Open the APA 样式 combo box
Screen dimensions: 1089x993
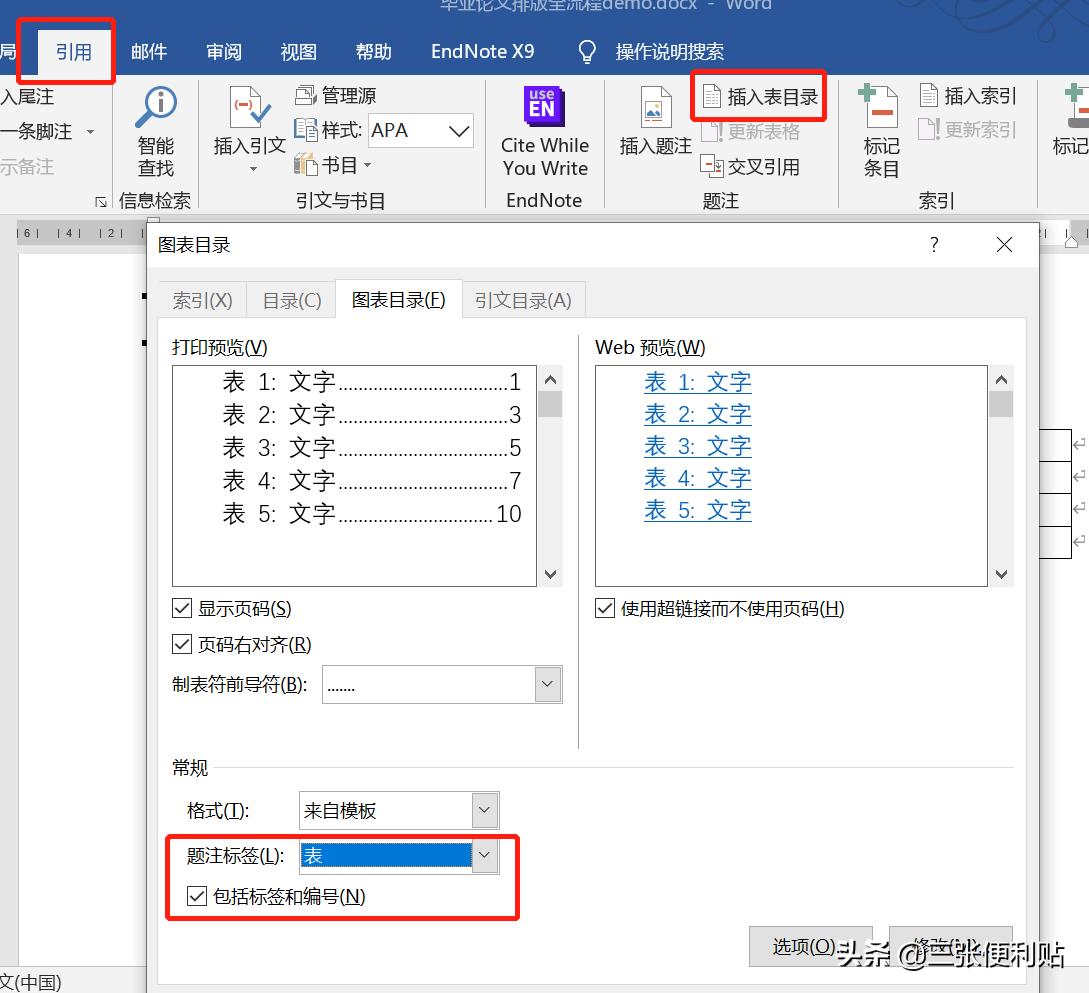click(x=459, y=130)
